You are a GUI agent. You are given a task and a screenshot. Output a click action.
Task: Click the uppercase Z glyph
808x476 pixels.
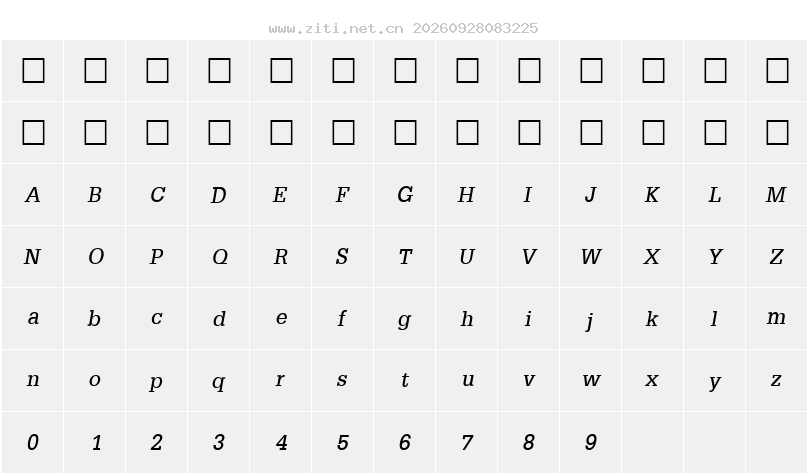point(776,257)
